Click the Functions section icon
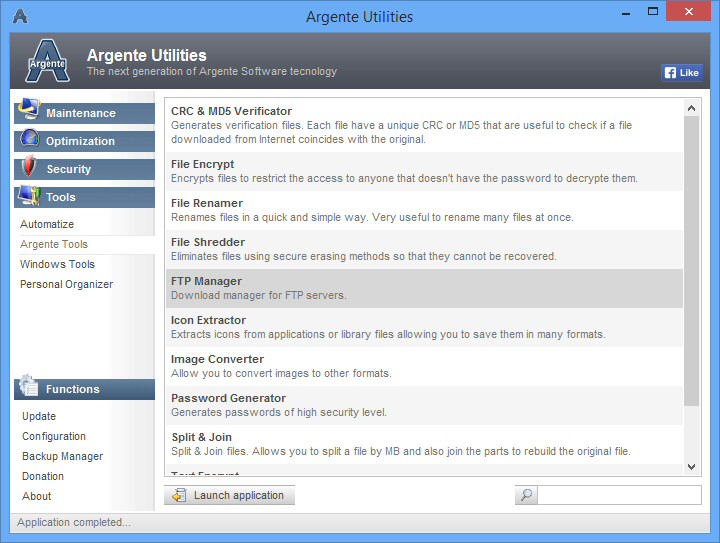The width and height of the screenshot is (720, 543). 29,388
